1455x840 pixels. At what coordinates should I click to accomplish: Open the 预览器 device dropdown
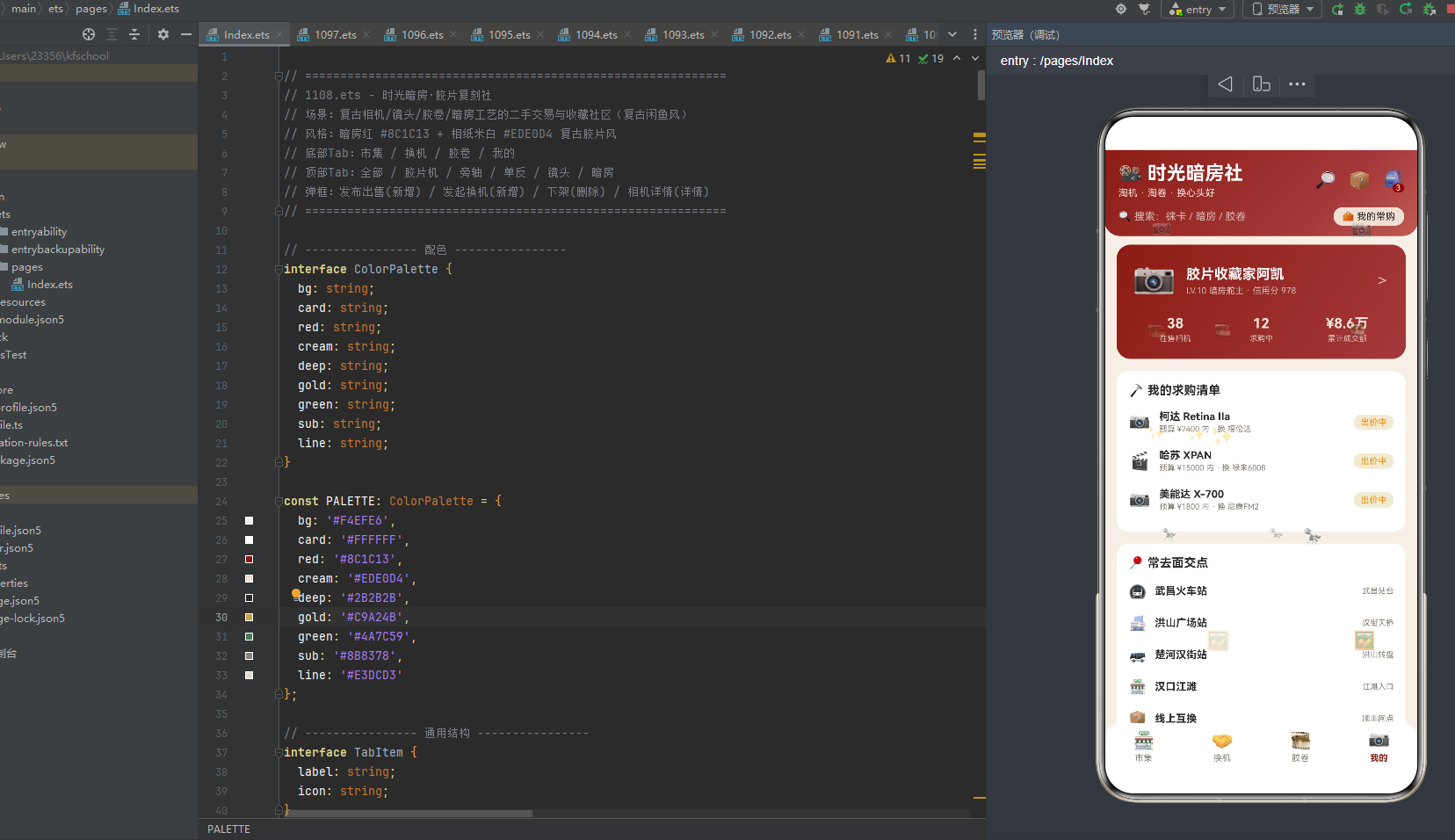point(1283,9)
